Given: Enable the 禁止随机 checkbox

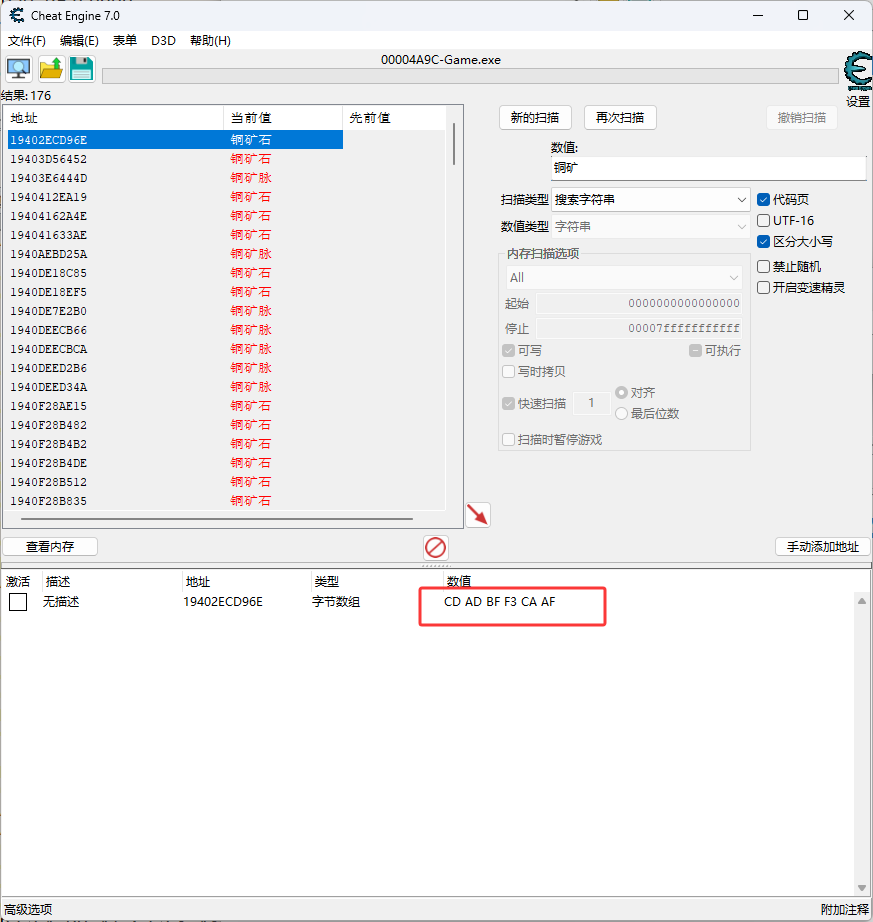Looking at the screenshot, I should pyautogui.click(x=764, y=267).
